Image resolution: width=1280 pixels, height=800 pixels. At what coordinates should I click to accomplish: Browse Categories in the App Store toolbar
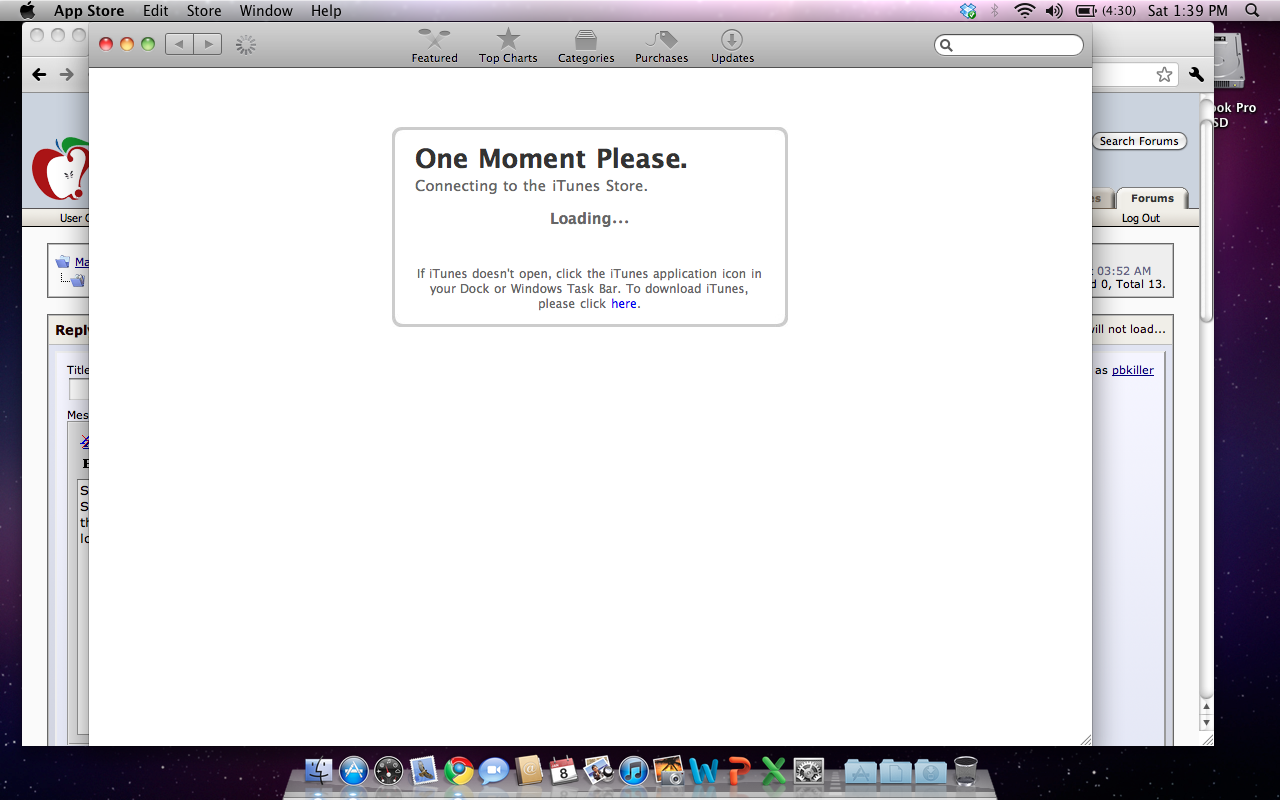click(x=586, y=46)
